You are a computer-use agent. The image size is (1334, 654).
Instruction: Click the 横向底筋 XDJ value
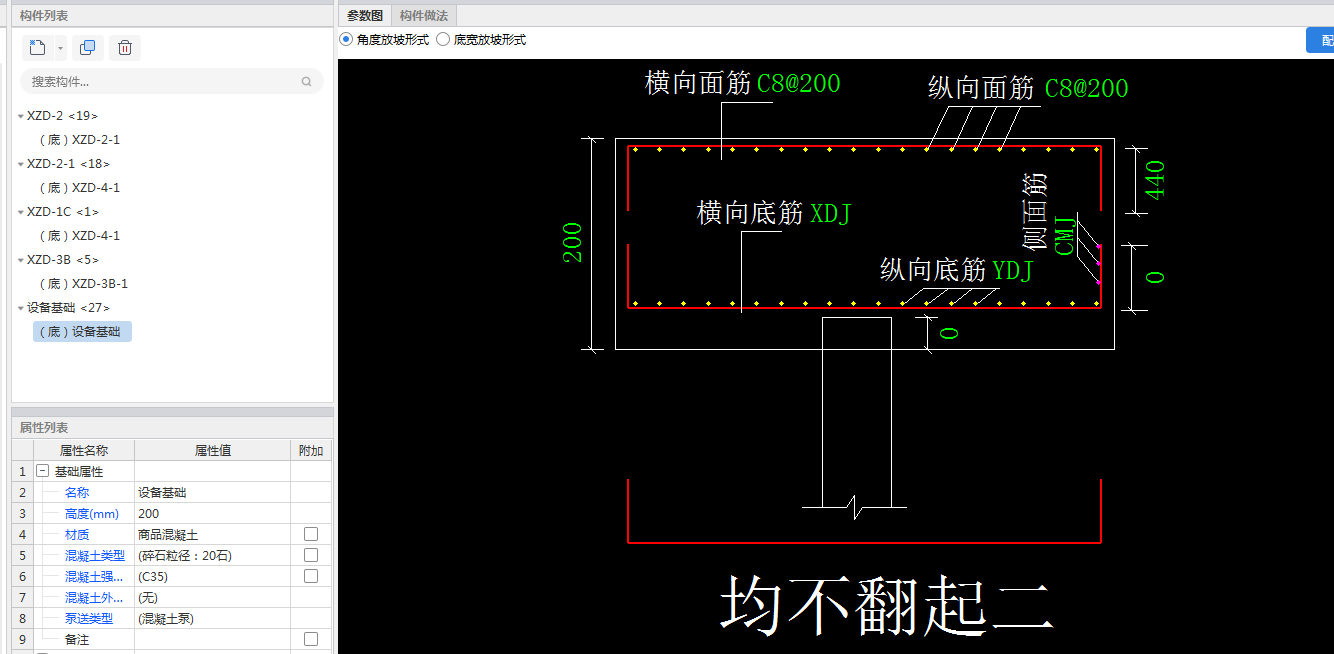[x=830, y=213]
